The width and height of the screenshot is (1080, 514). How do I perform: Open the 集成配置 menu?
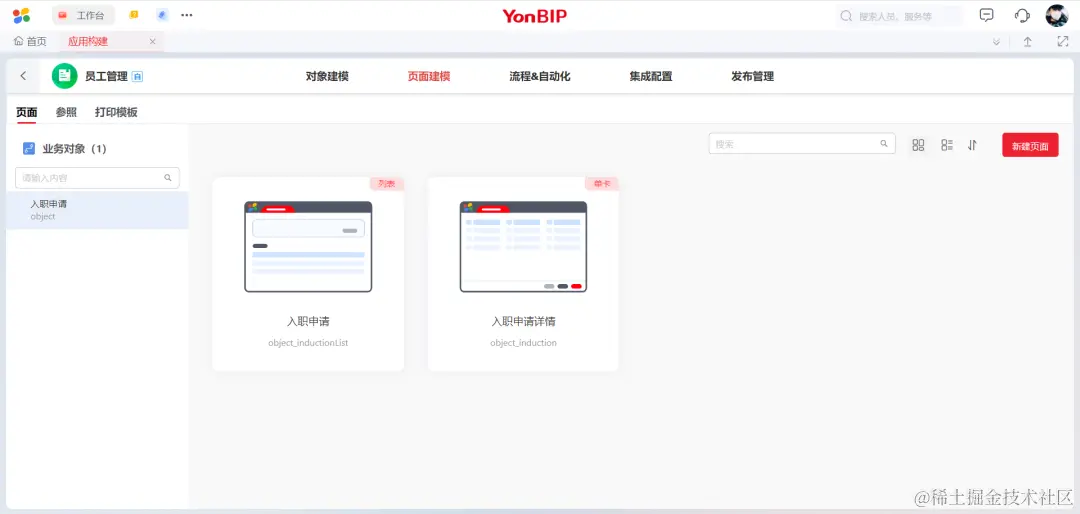(651, 76)
